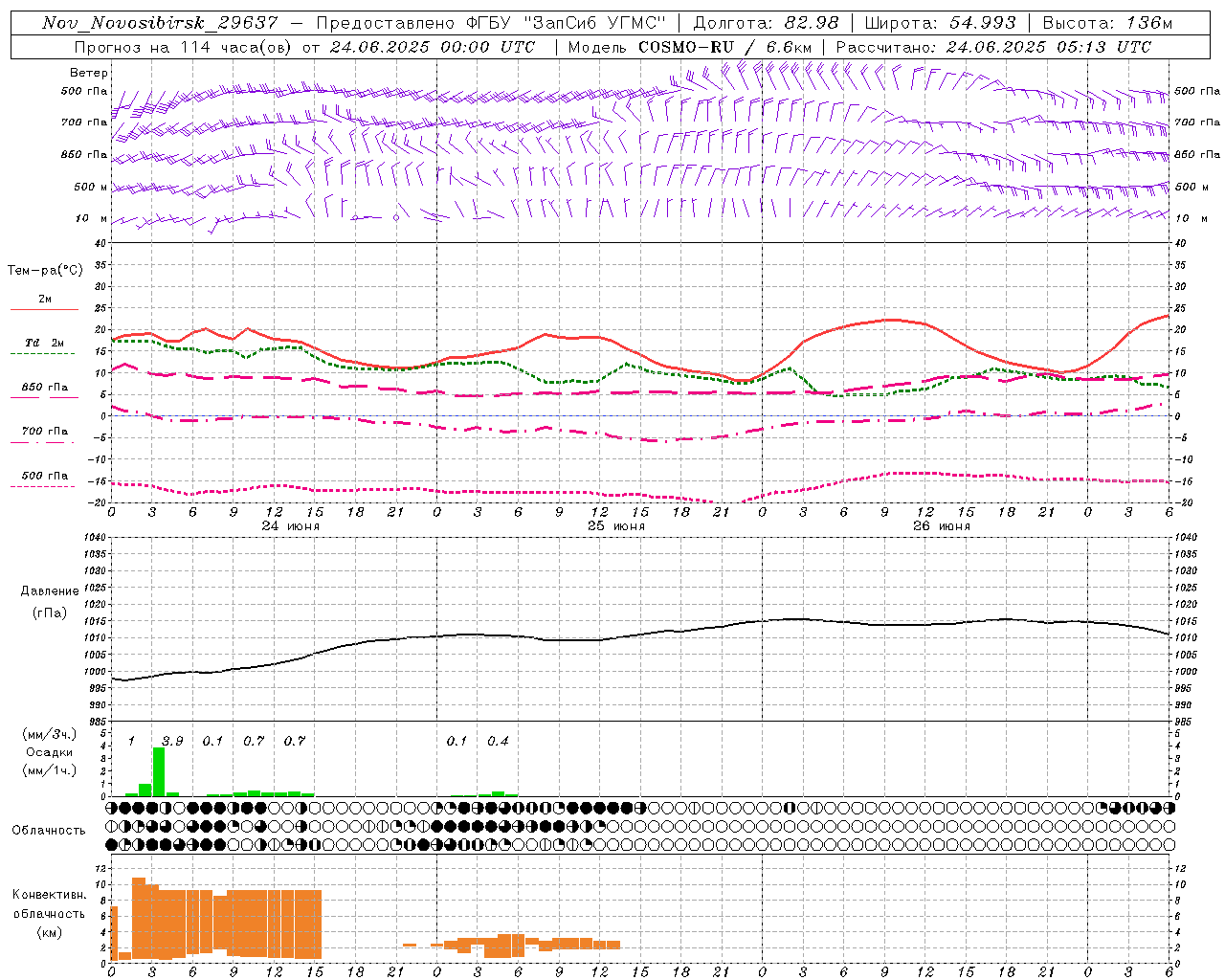Click the 26 июня date label
Screen dimensions: 1225x980
[x=941, y=526]
